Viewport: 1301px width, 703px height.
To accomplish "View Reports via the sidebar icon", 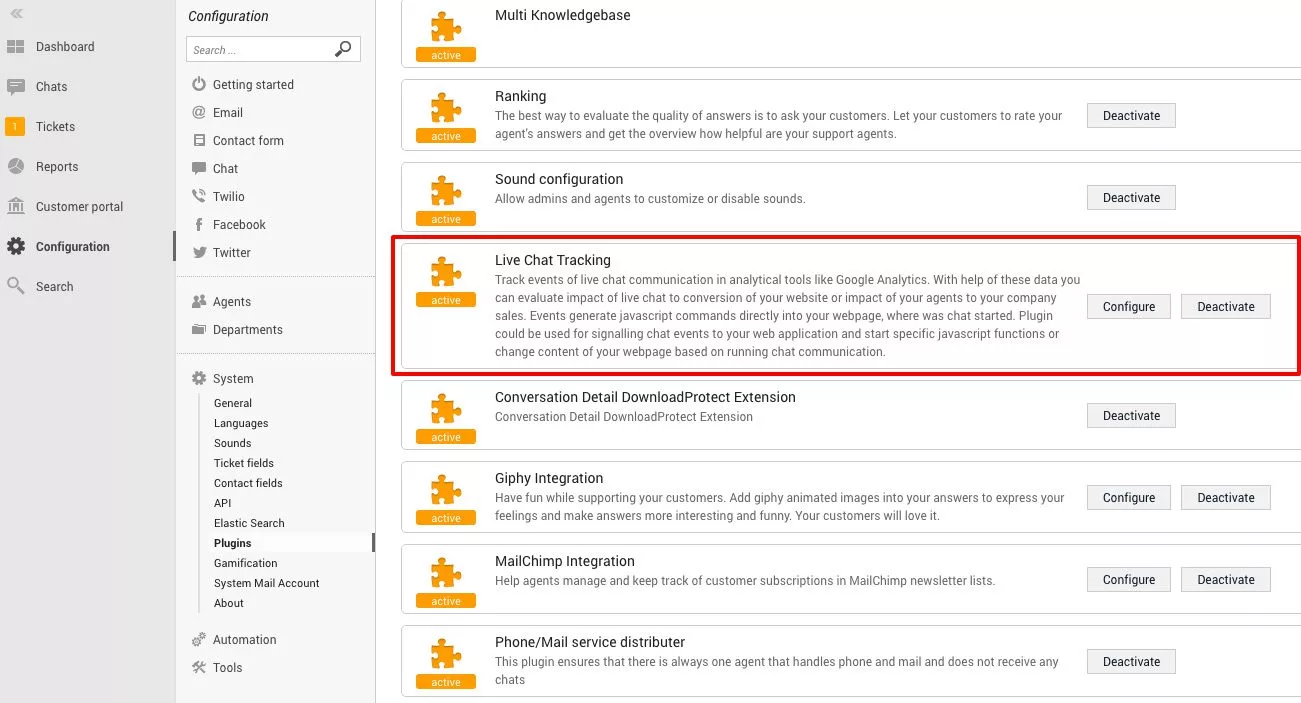I will pos(55,166).
